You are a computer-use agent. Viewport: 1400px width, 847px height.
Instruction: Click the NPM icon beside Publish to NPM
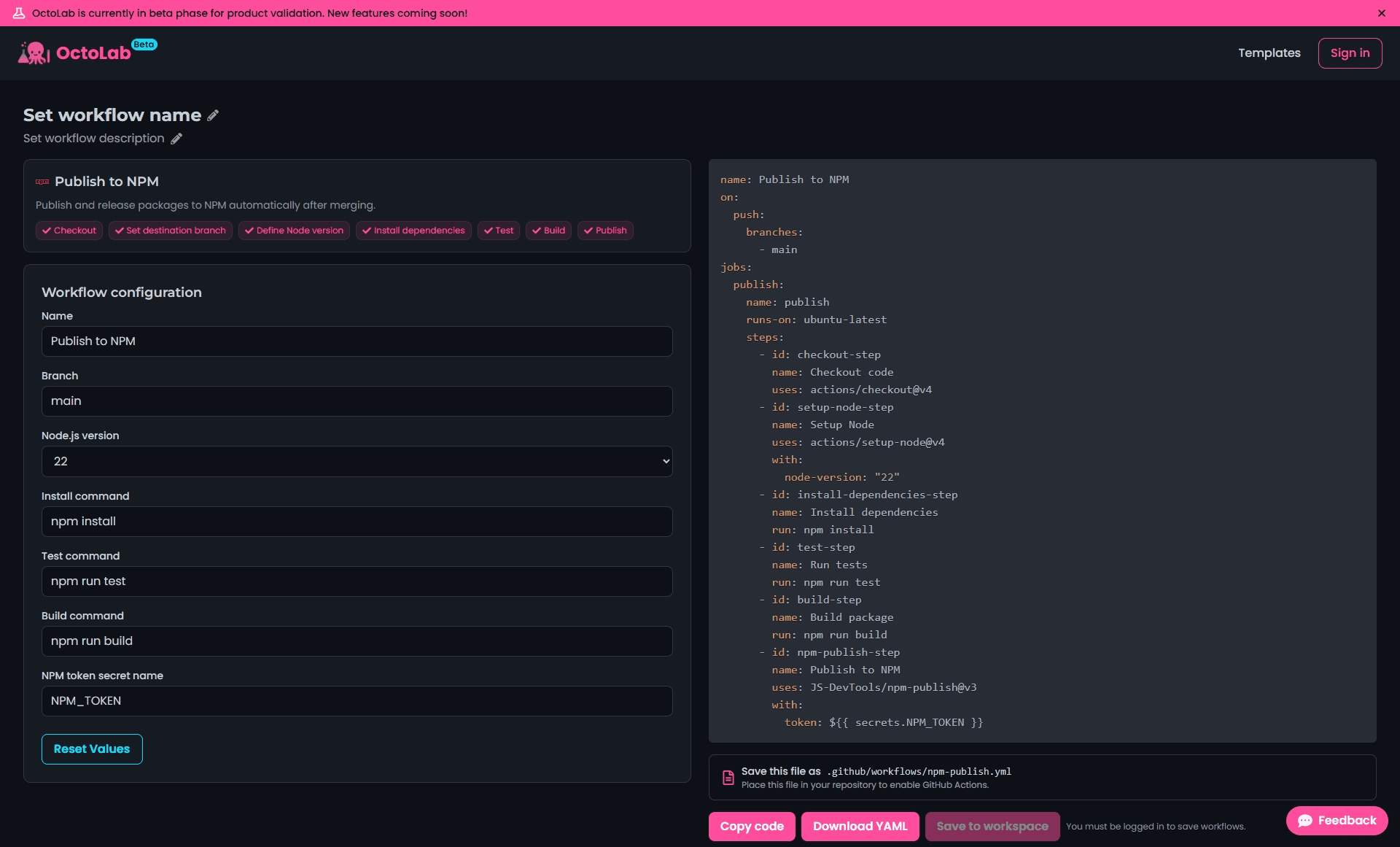42,182
